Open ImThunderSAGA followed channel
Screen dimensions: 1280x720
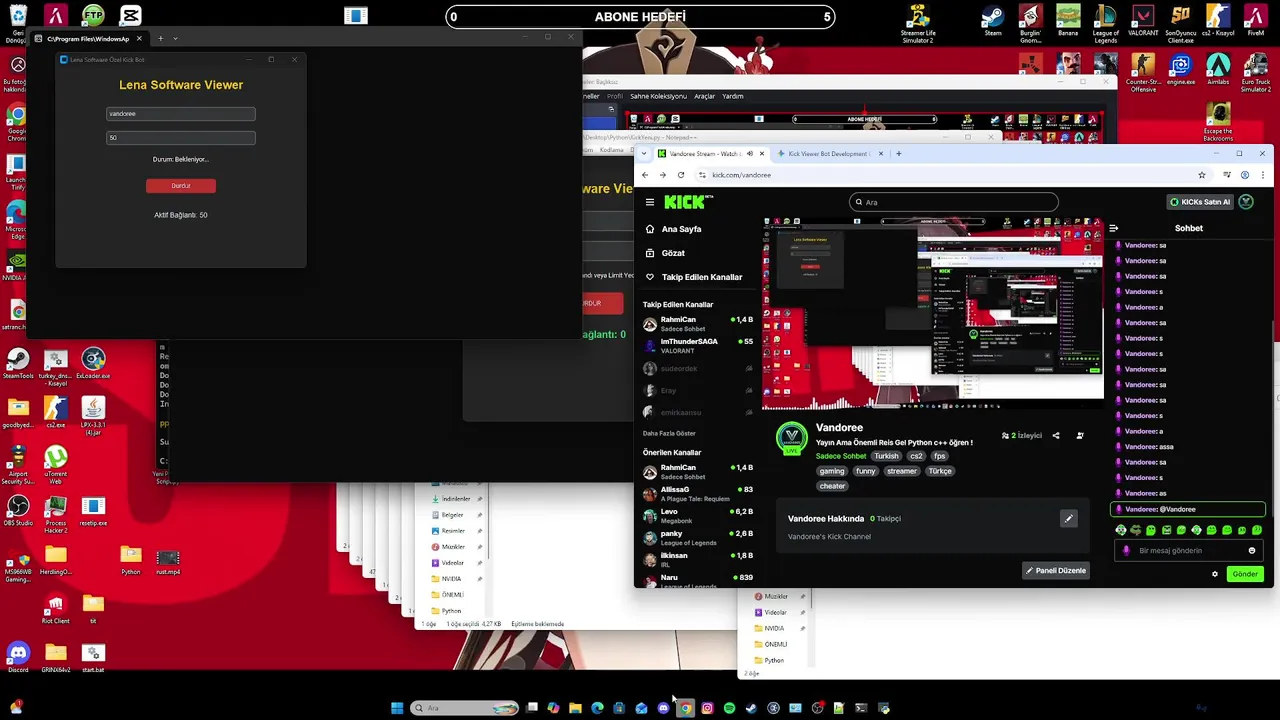tap(698, 346)
